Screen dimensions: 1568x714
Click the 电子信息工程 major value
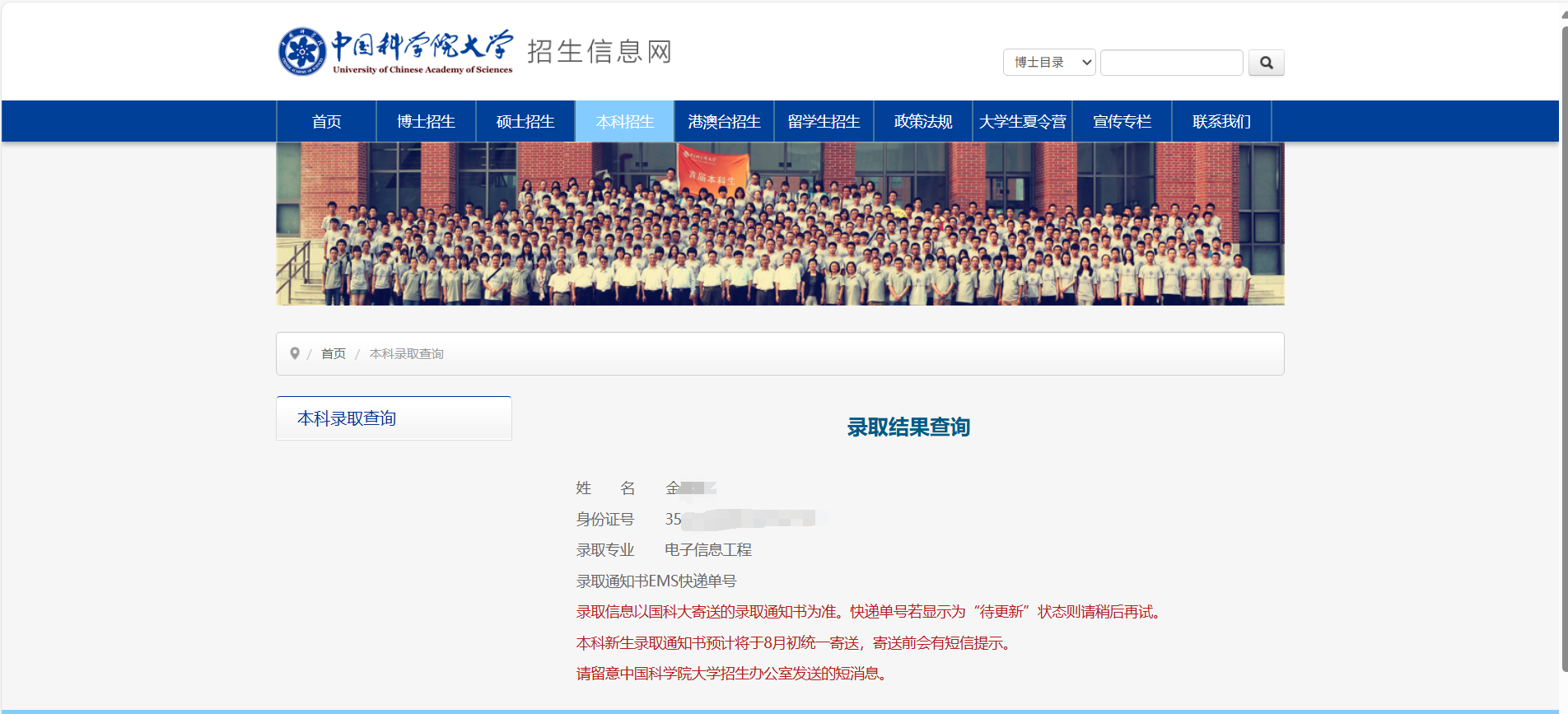click(708, 550)
